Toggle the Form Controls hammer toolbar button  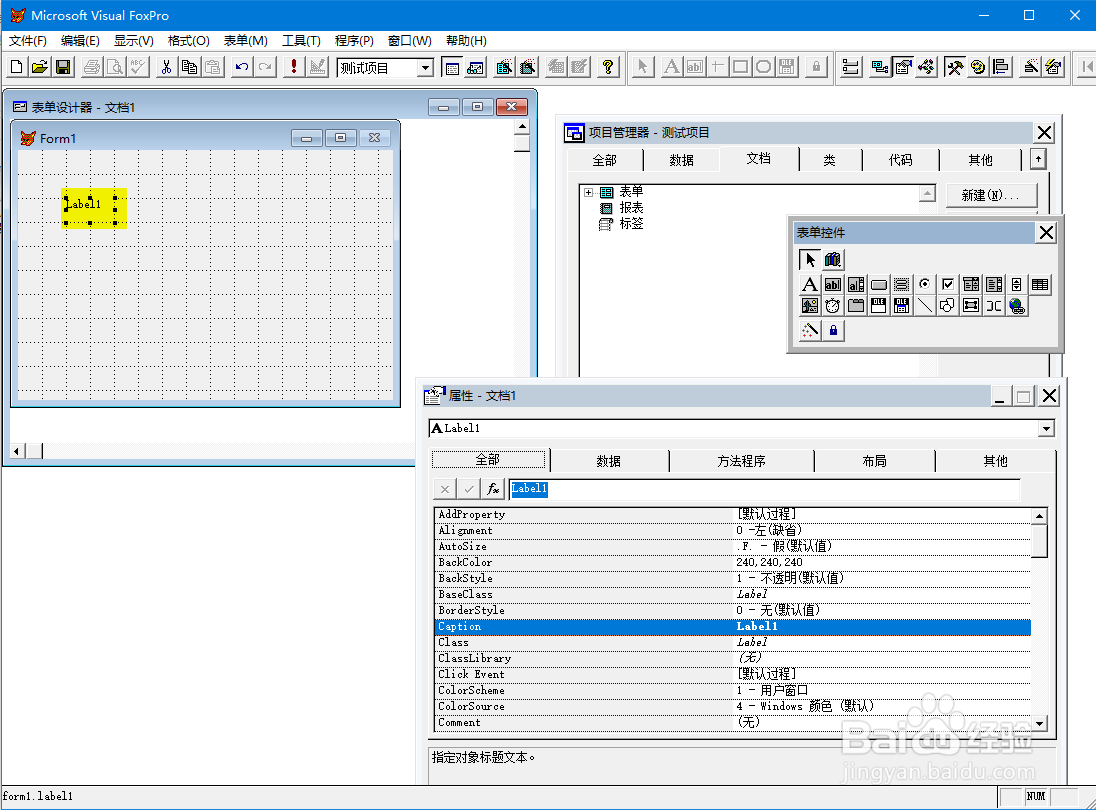click(955, 67)
